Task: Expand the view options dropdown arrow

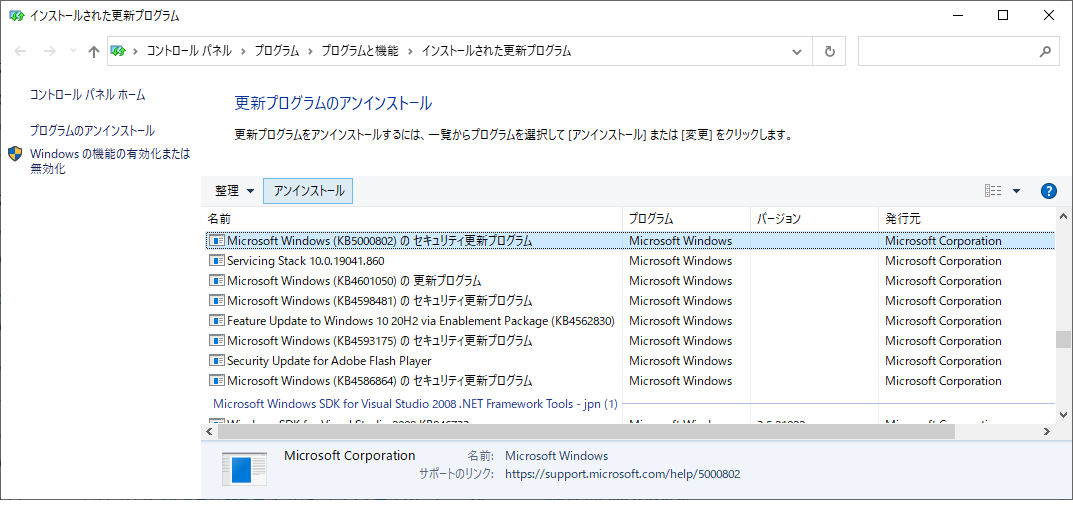Action: tap(1016, 191)
